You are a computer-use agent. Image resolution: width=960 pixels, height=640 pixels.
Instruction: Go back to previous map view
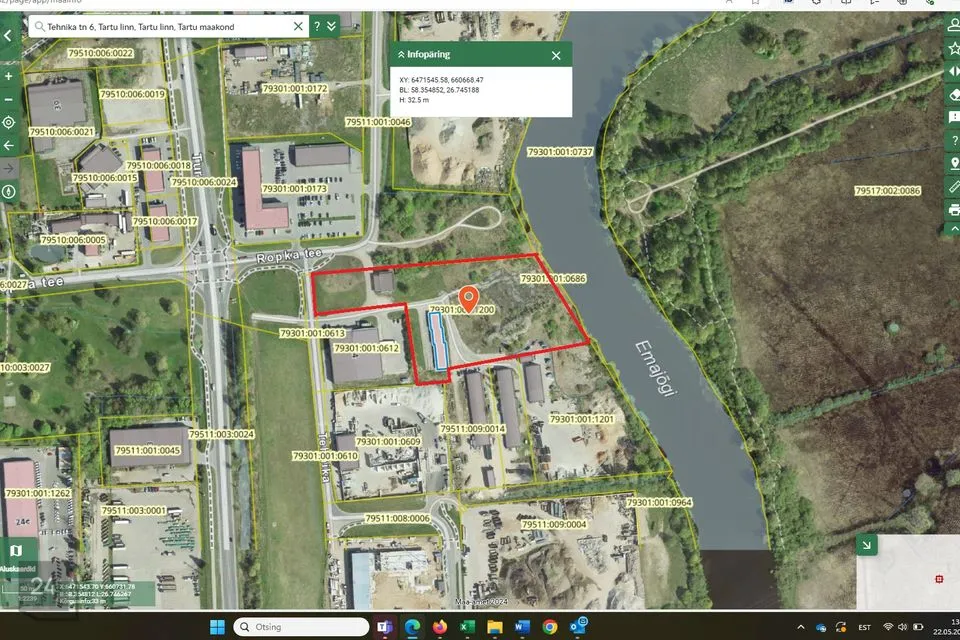pyautogui.click(x=9, y=145)
